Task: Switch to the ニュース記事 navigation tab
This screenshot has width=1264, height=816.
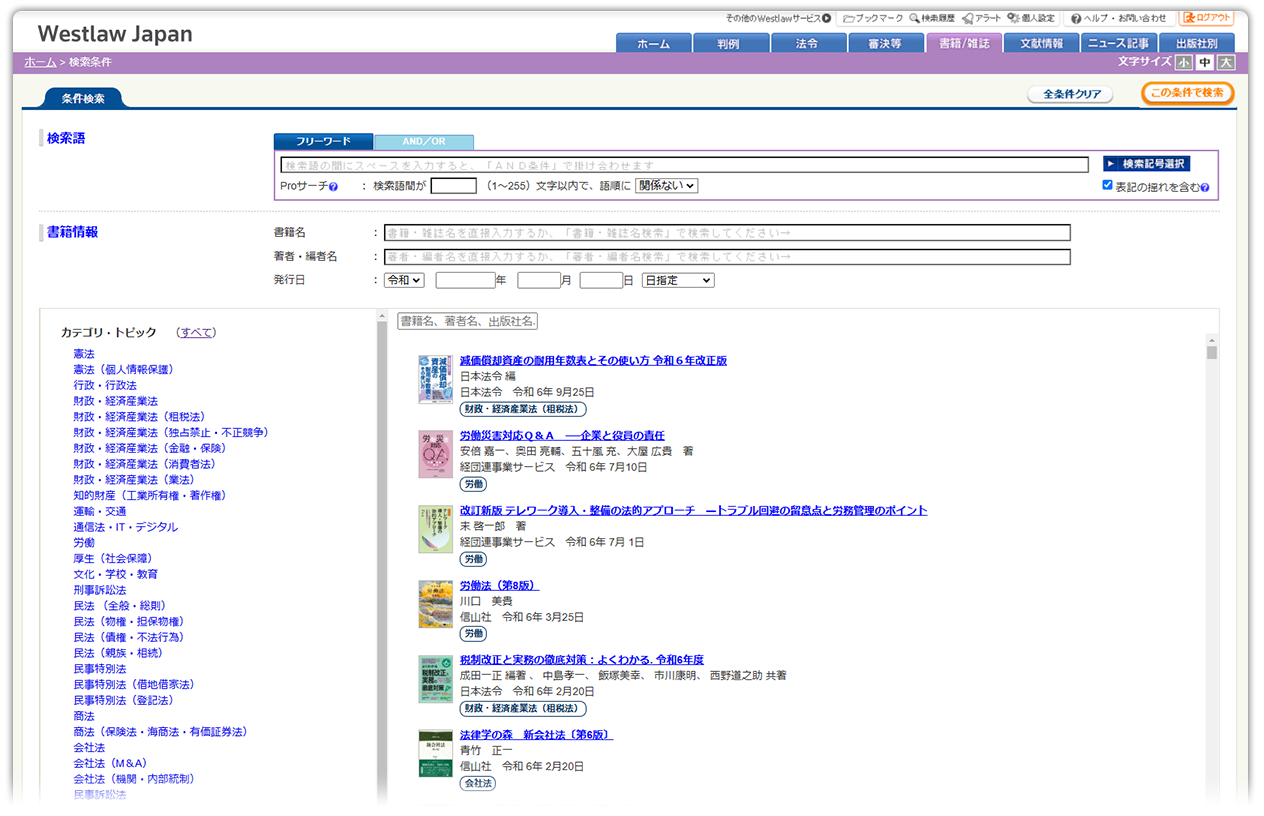Action: point(1119,43)
